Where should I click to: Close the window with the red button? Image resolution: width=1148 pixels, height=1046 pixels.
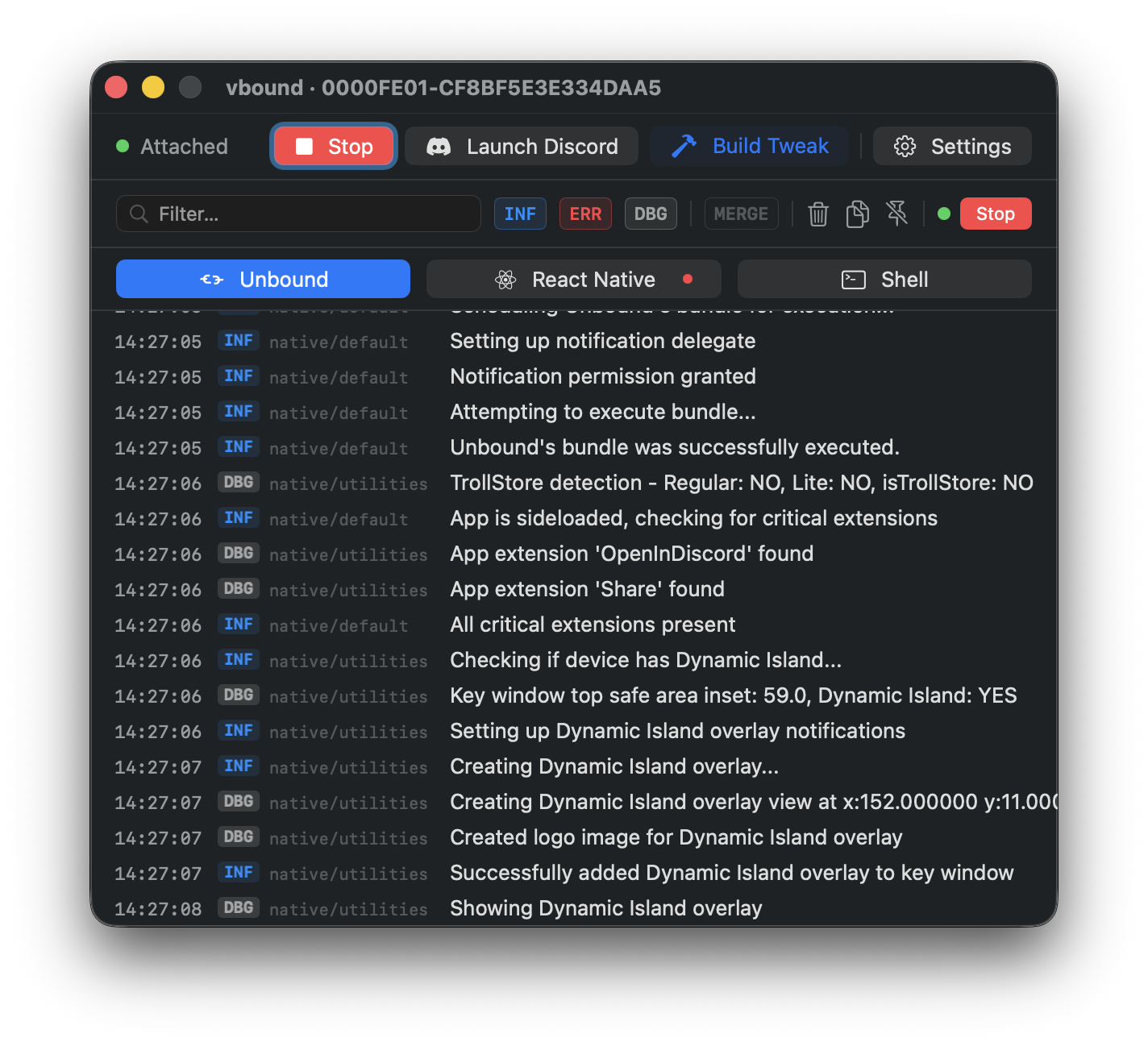[x=116, y=87]
